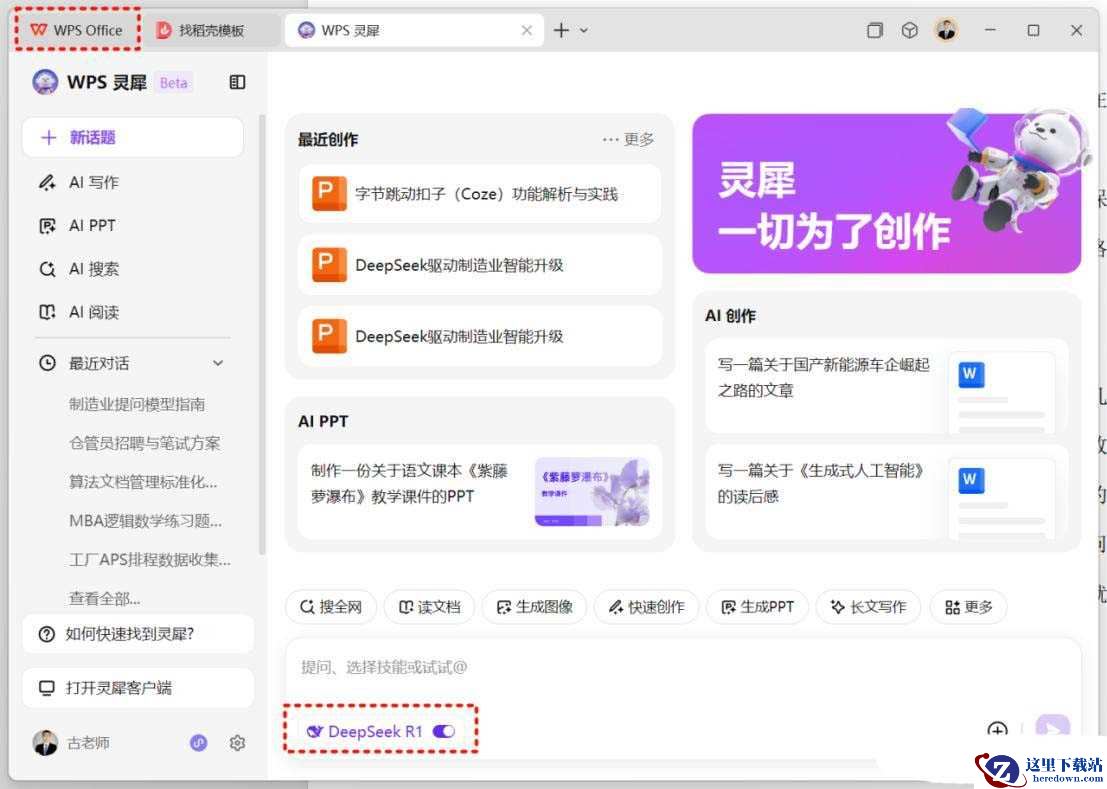Click the WPS 灵犀 logo icon
Image resolution: width=1107 pixels, height=789 pixels.
(45, 83)
